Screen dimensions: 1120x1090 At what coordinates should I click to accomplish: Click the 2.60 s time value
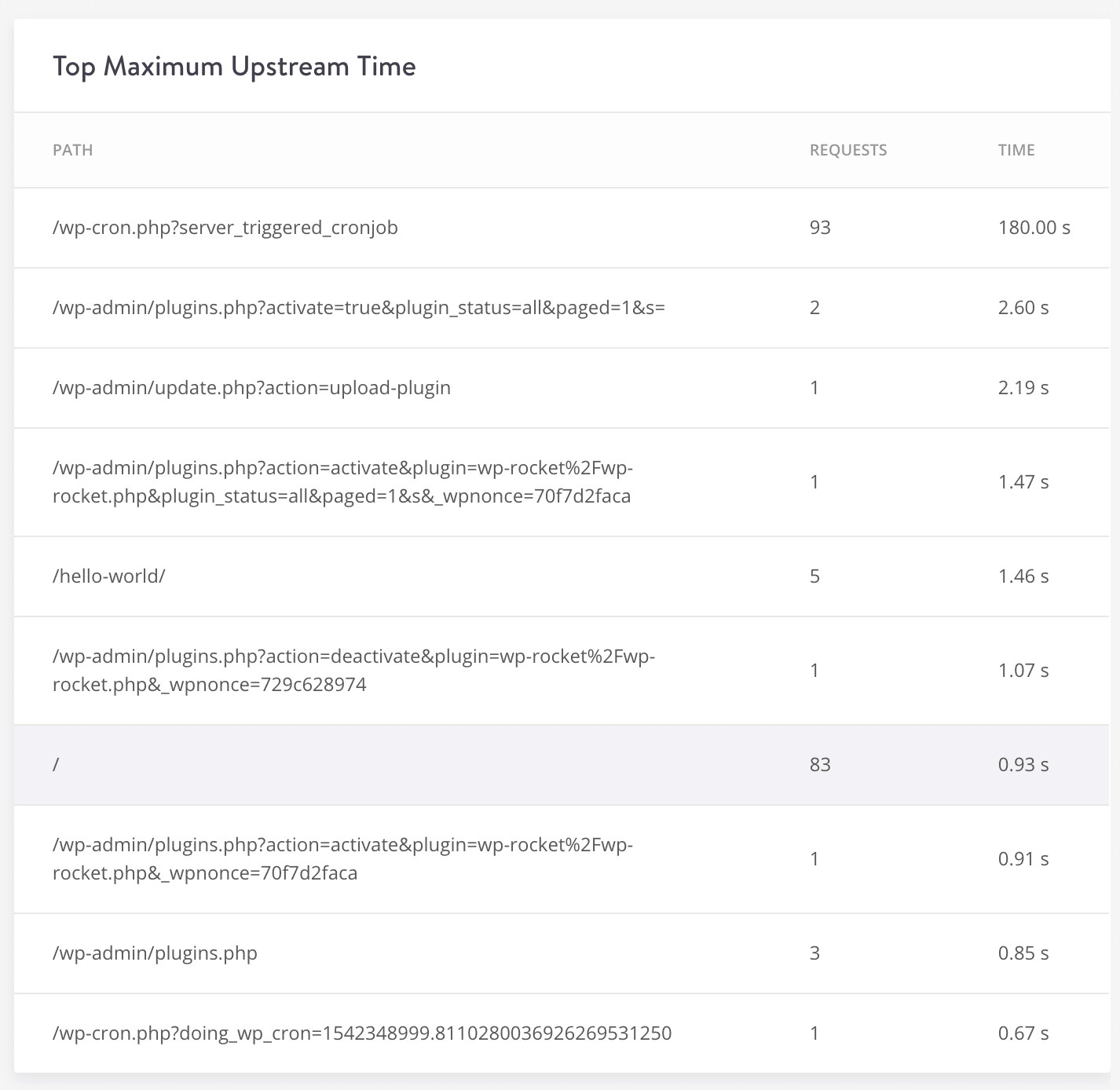point(1023,308)
